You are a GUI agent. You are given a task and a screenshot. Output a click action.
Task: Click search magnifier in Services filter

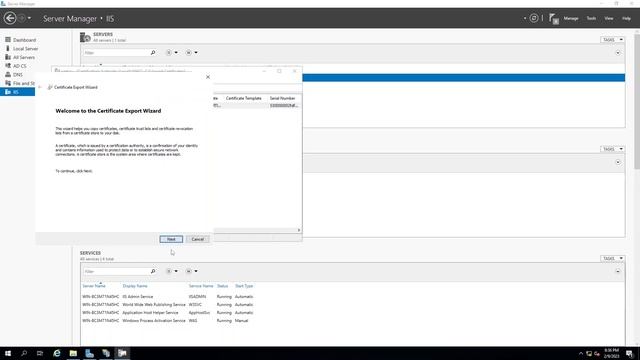pos(153,271)
